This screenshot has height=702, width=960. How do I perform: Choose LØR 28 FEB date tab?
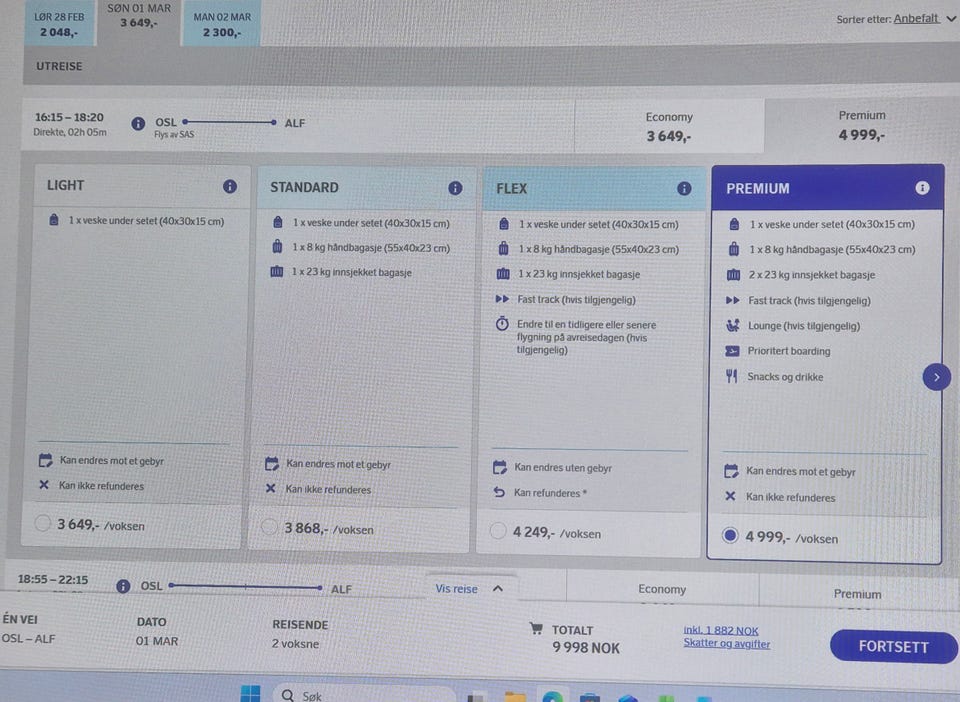59,25
